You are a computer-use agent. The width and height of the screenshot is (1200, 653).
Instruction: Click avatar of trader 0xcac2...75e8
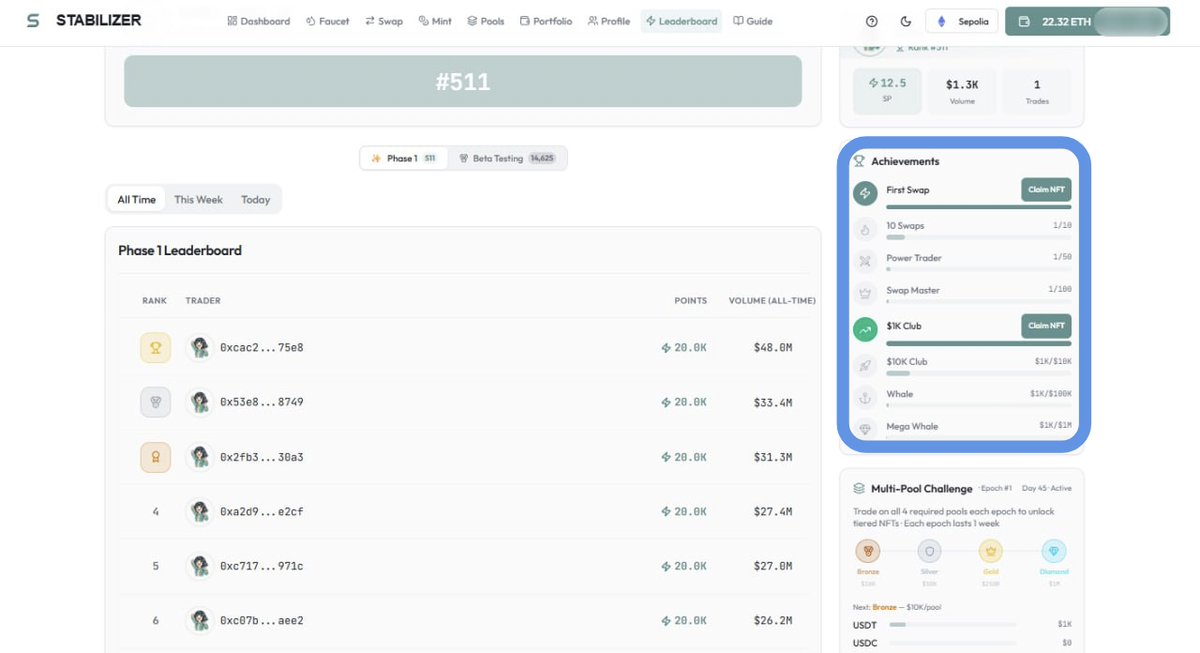click(x=200, y=348)
